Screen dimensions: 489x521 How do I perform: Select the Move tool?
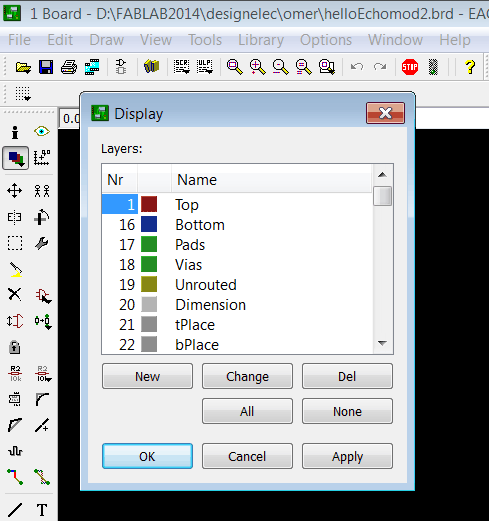tap(15, 191)
